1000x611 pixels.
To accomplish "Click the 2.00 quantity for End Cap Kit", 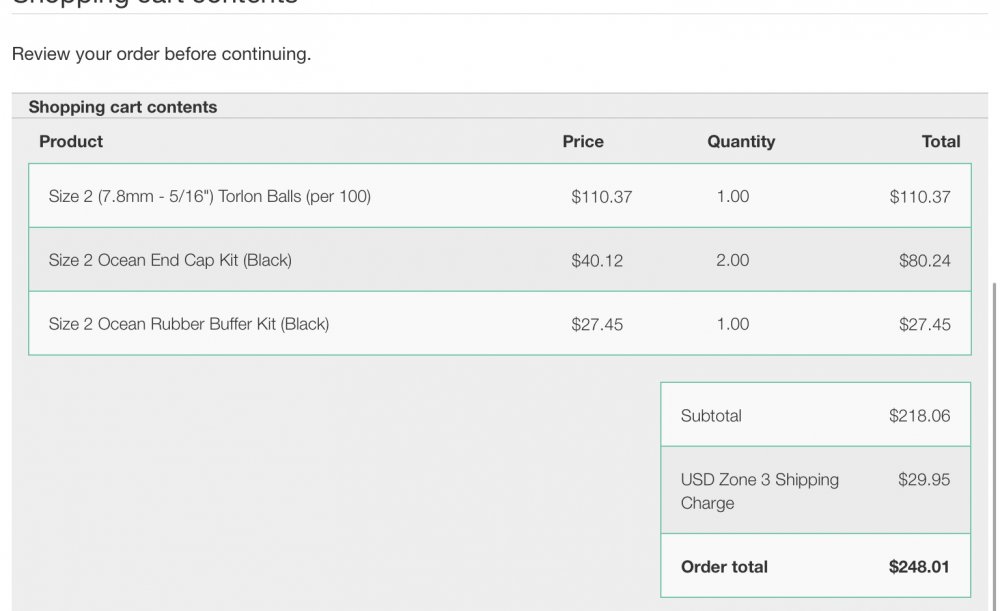I will [732, 260].
